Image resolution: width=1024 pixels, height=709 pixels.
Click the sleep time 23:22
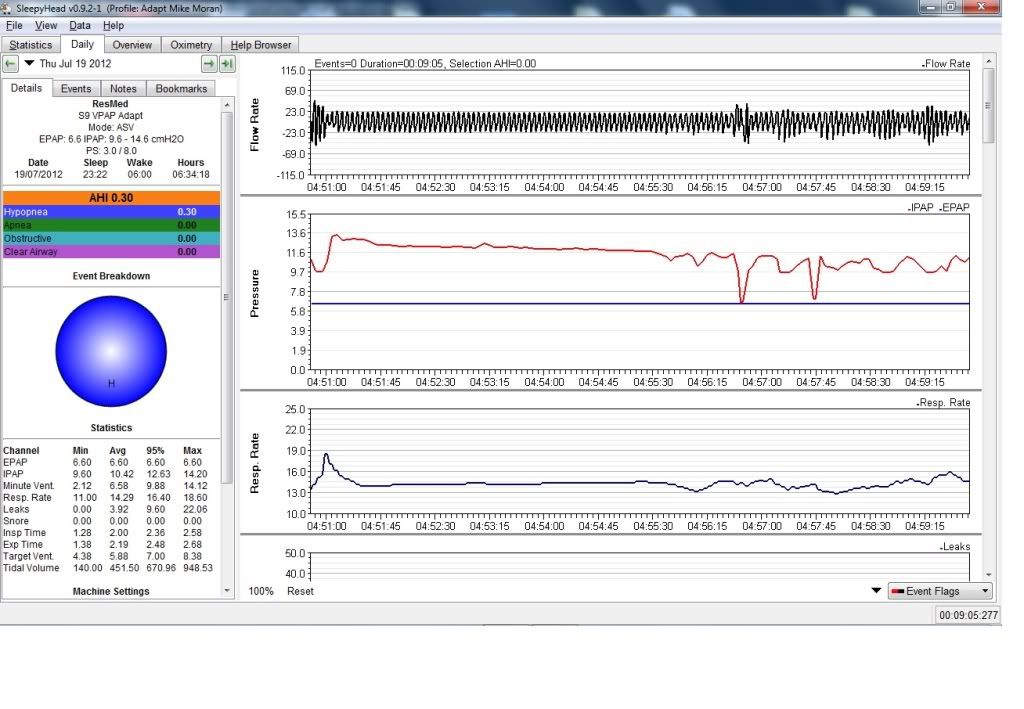(95, 174)
